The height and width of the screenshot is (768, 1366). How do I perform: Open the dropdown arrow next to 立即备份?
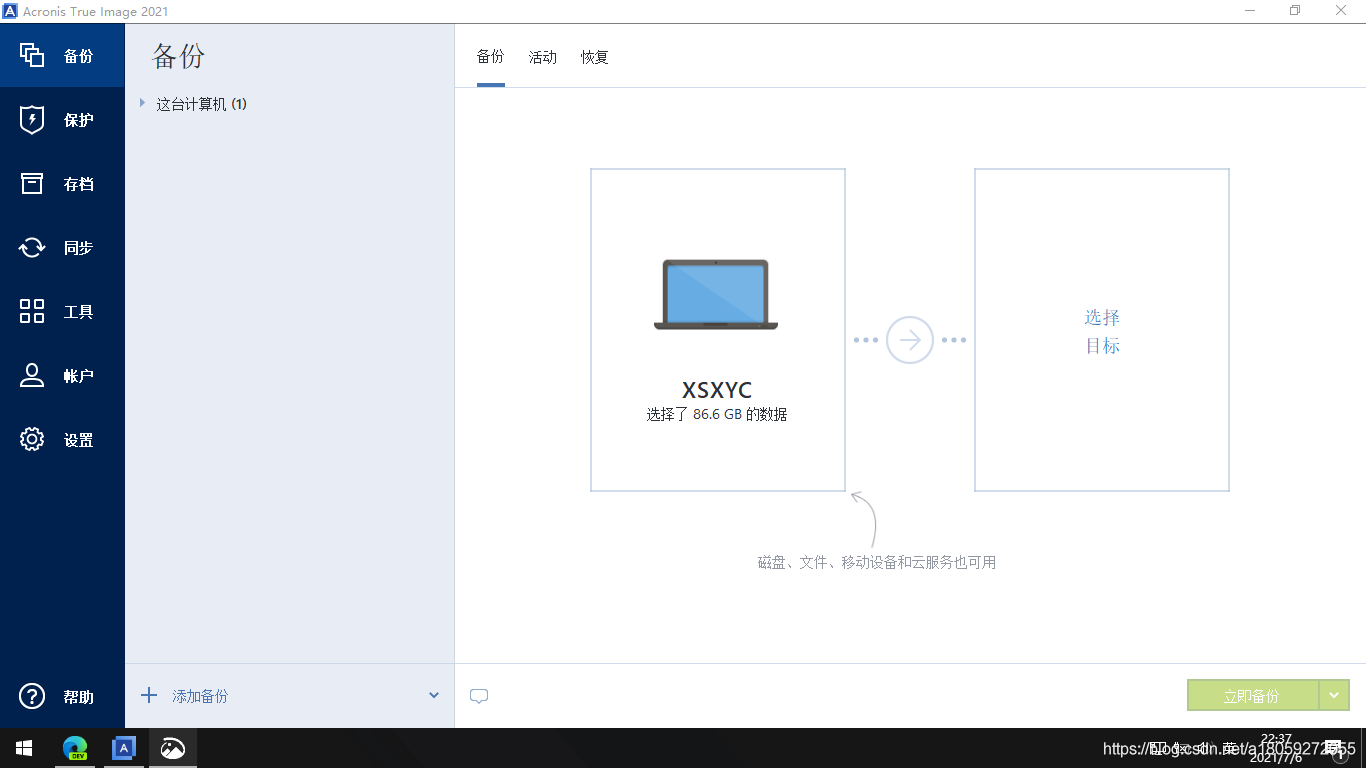(1335, 695)
